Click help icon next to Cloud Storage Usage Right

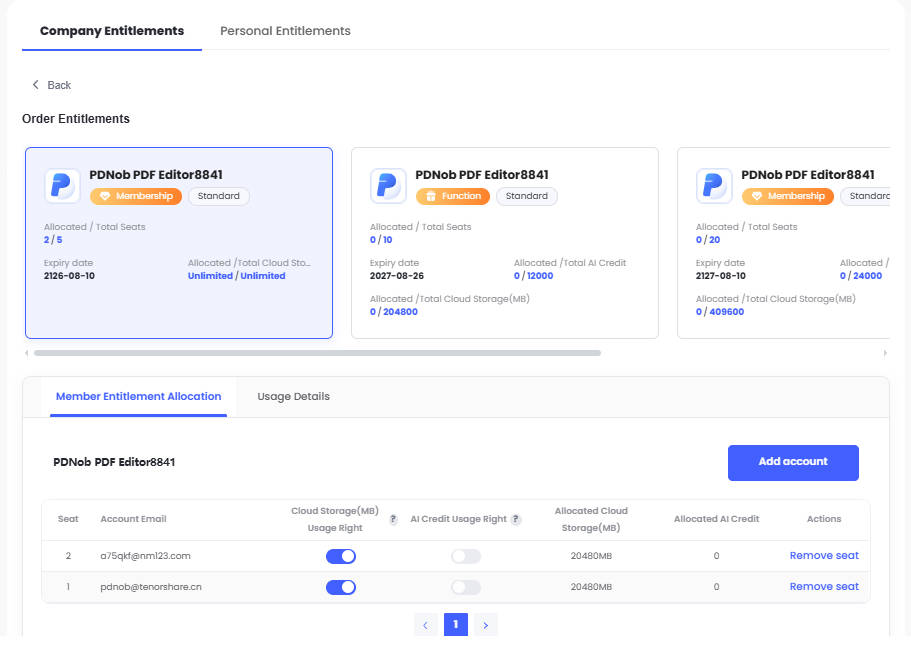point(393,519)
